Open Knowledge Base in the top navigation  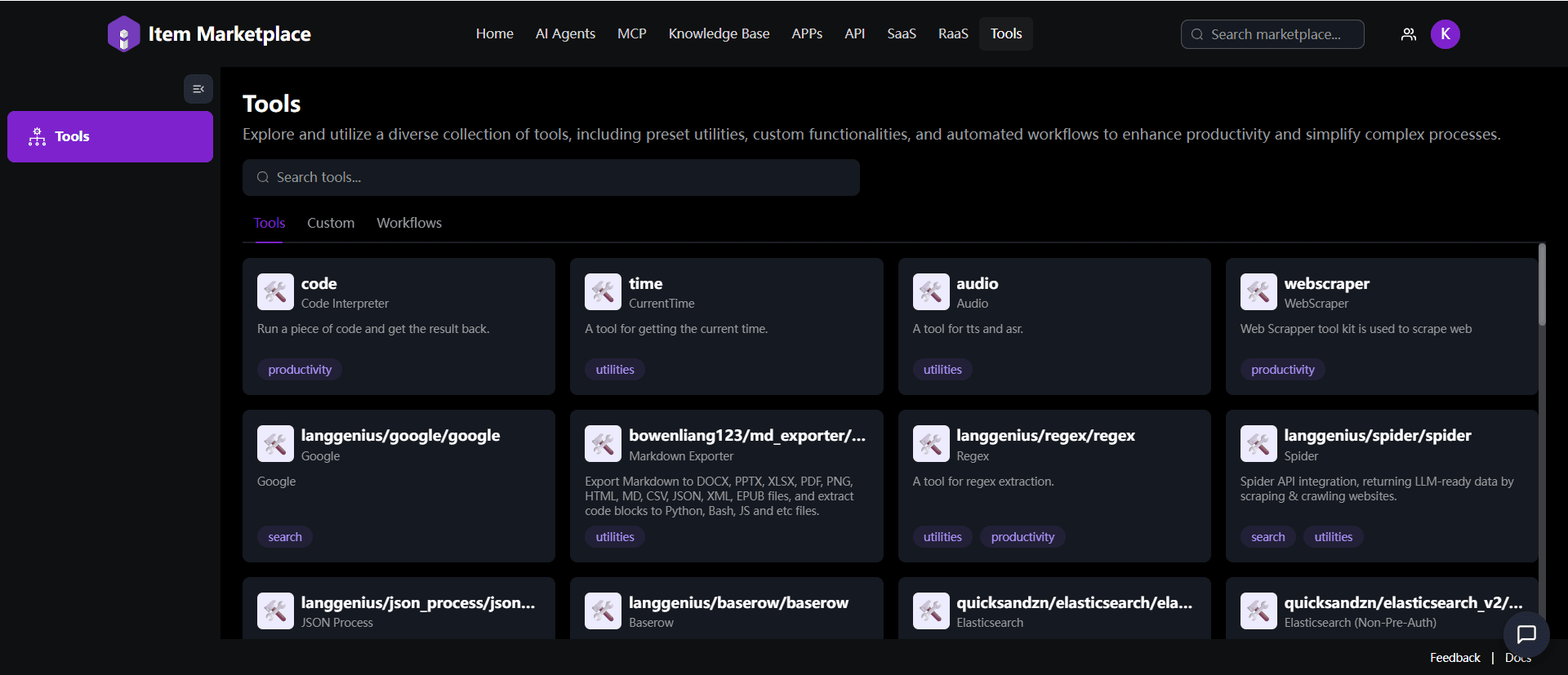pyautogui.click(x=719, y=33)
